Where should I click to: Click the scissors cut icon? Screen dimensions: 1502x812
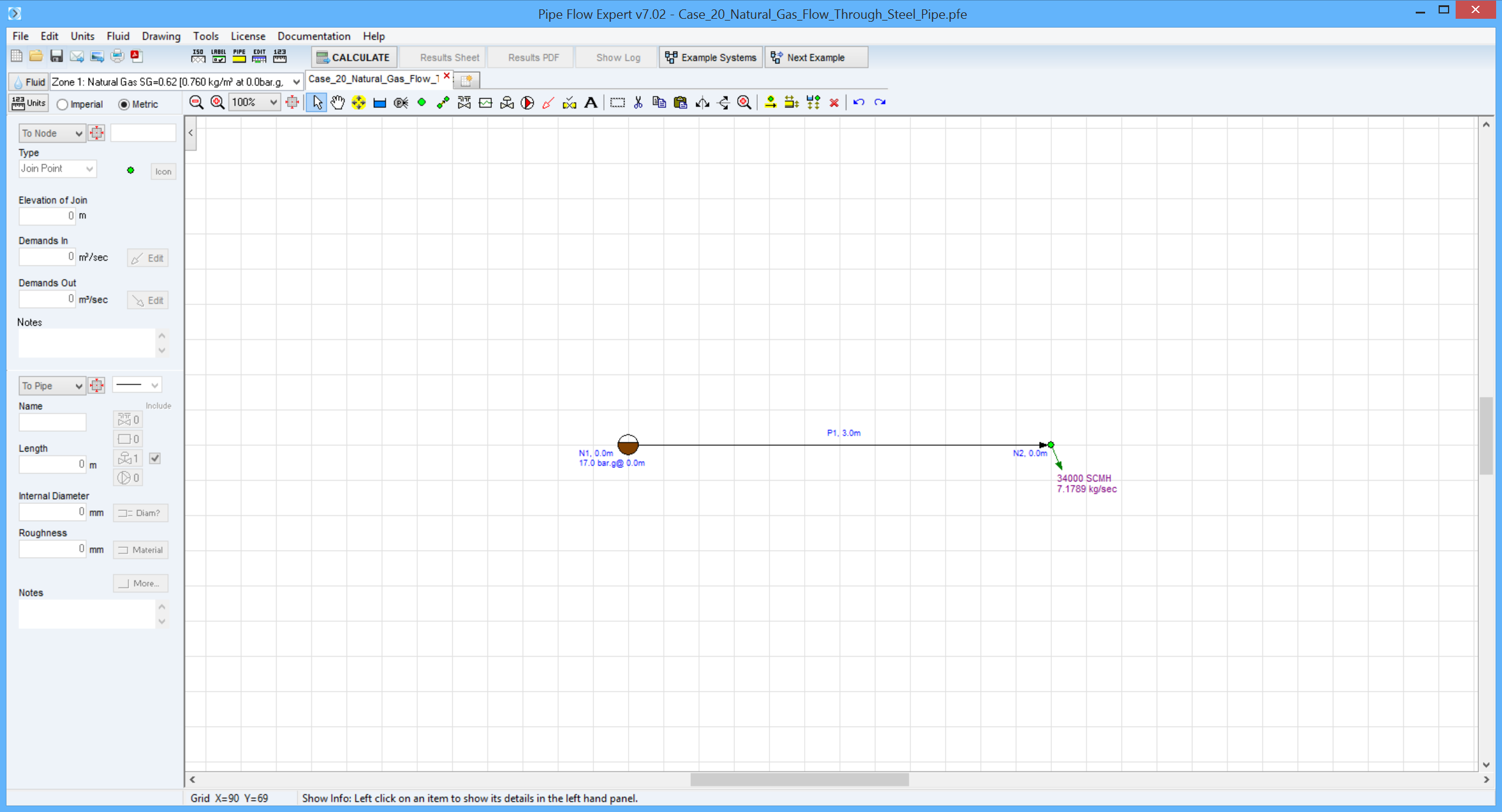(638, 103)
